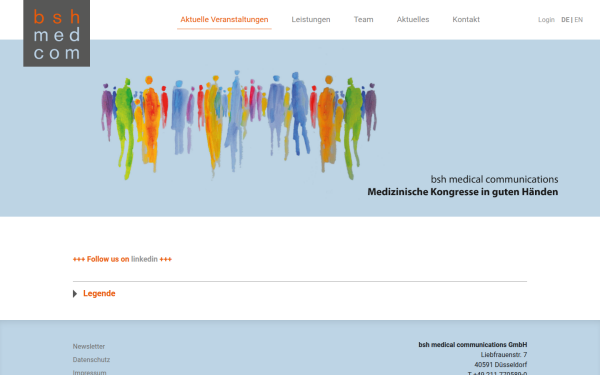Open the Impressum footer link
Viewport: 600px width, 375px height.
[90, 372]
